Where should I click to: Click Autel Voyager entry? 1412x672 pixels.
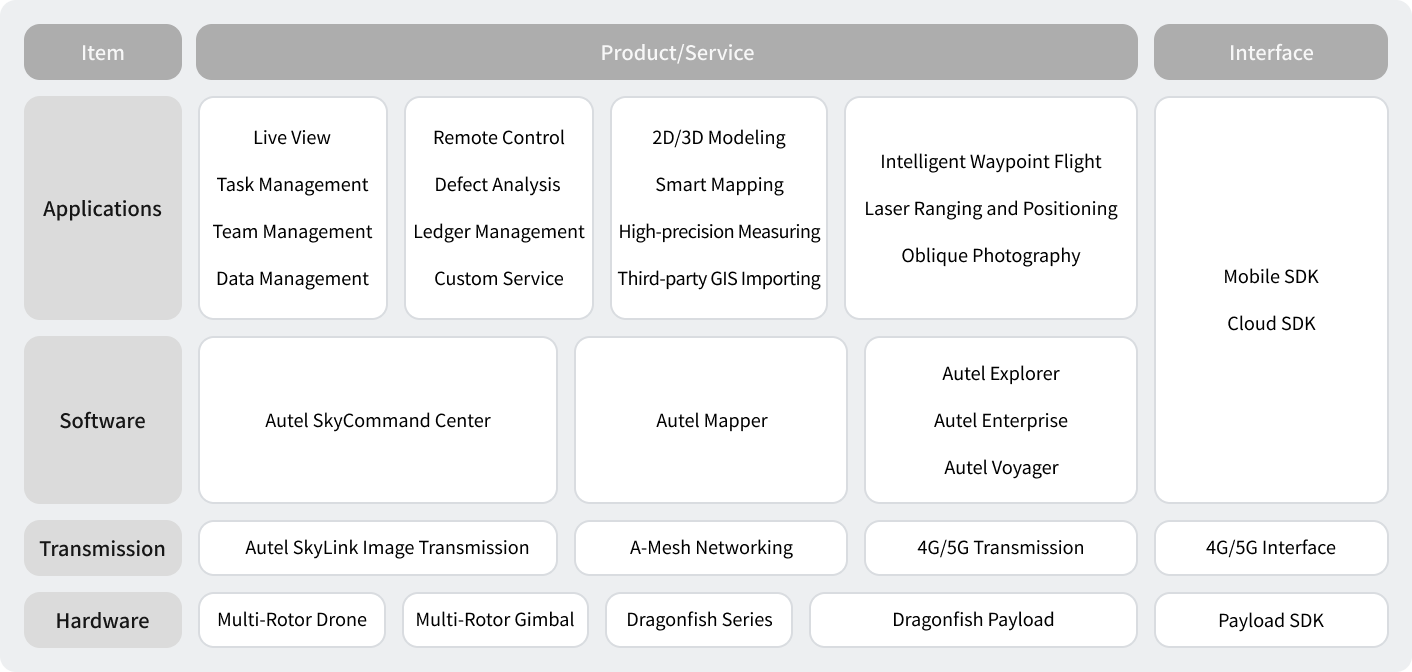pyautogui.click(x=1000, y=467)
